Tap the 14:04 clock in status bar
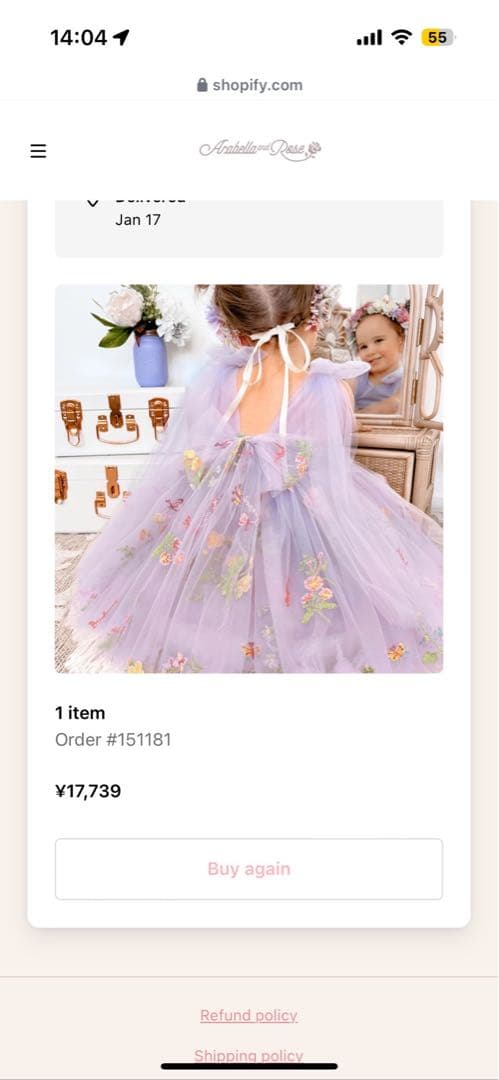This screenshot has width=499, height=1080. 79,37
